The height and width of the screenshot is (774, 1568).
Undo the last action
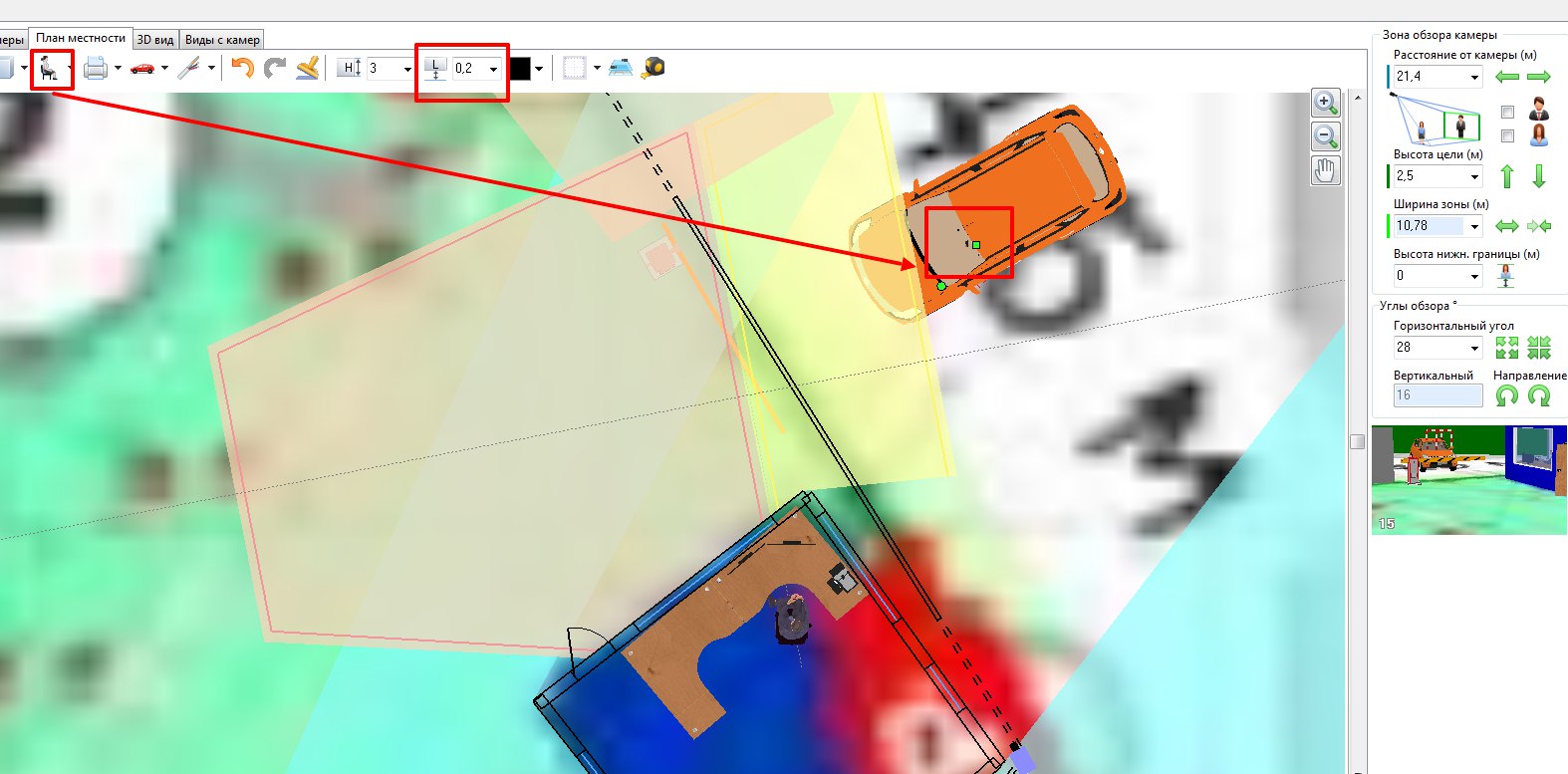[x=242, y=68]
